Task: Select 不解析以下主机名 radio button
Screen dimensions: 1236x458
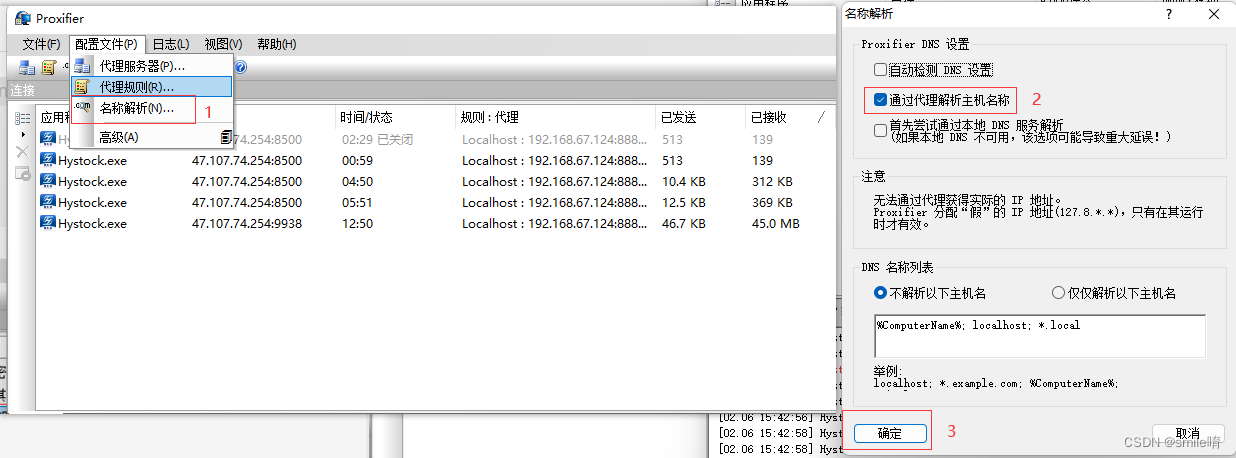Action: (881, 293)
